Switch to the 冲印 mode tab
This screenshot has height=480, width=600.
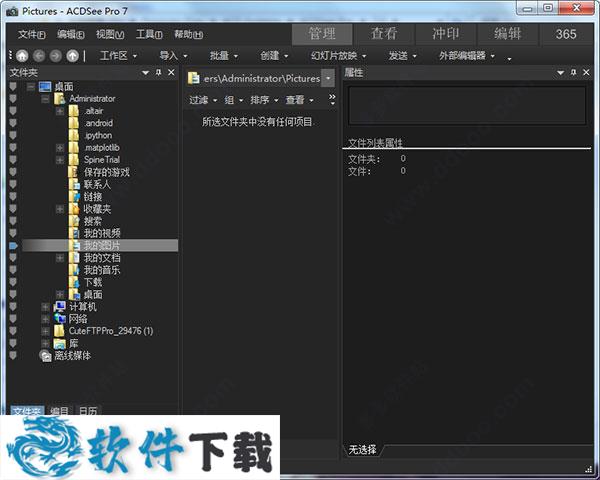pos(446,34)
